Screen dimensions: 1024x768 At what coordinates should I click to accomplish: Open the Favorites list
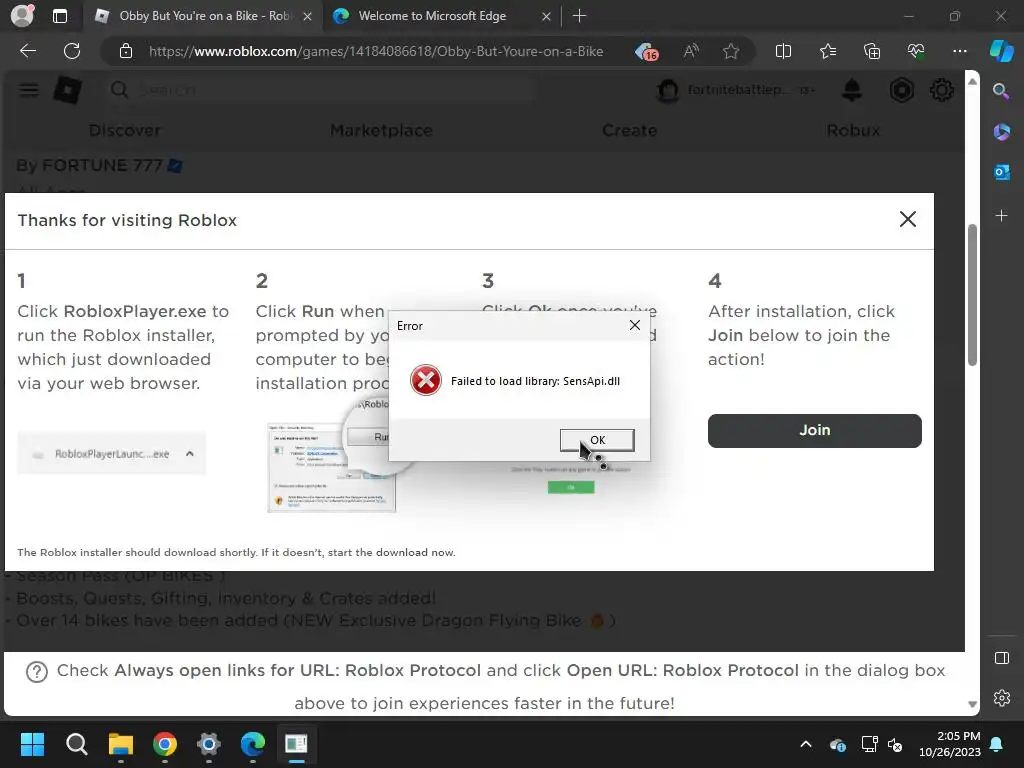coord(827,51)
